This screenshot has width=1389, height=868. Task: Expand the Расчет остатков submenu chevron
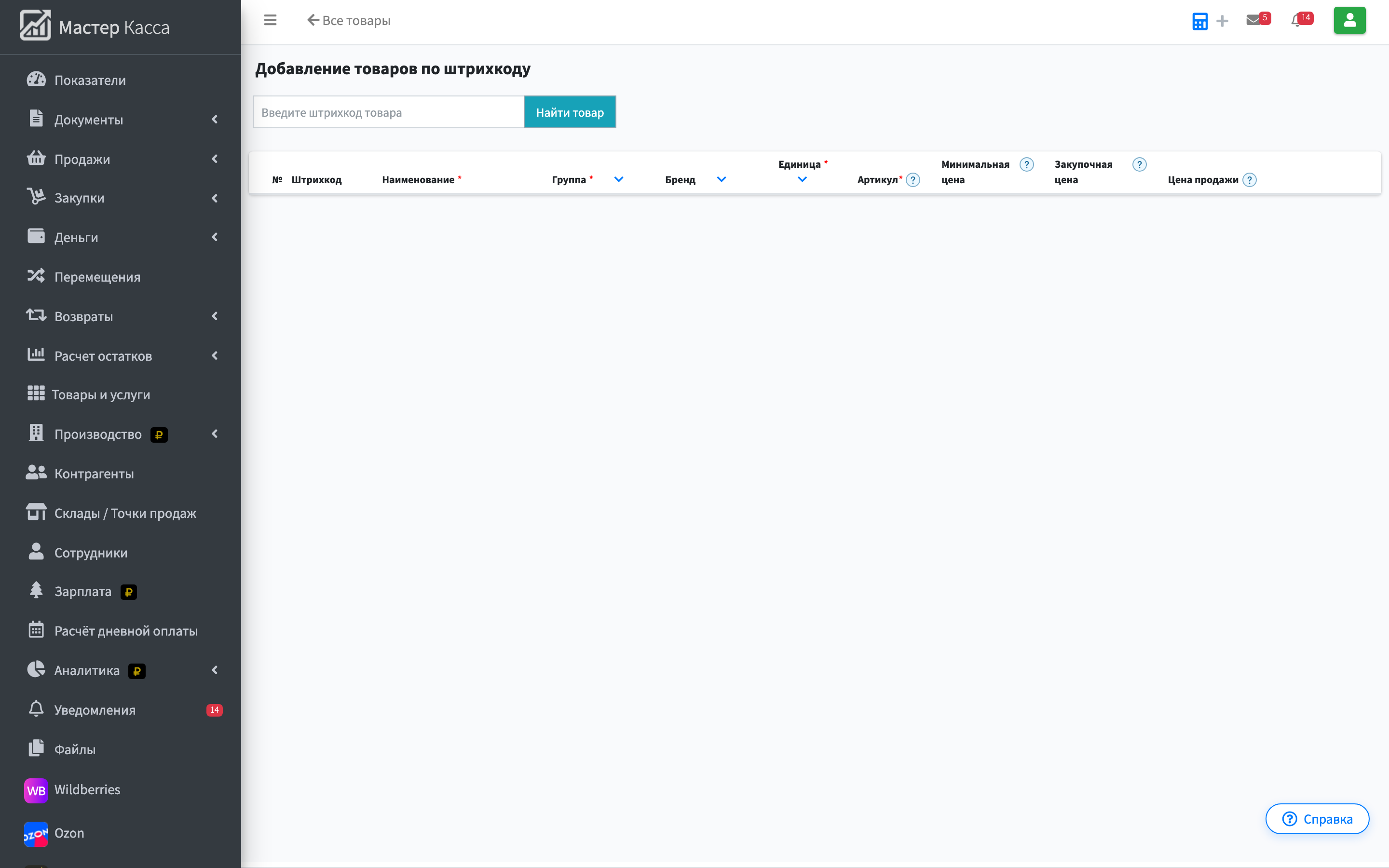(x=215, y=355)
